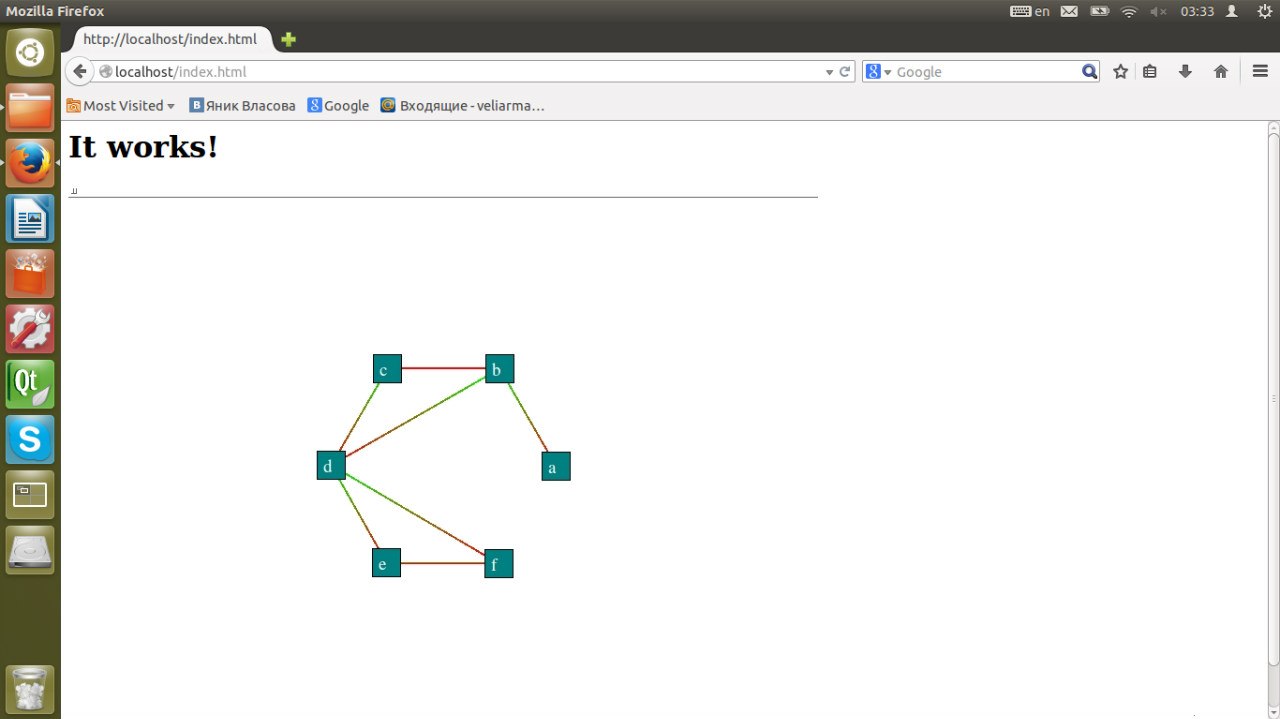This screenshot has height=719, width=1280.
Task: Open Ubuntu Software Center icon
Action: 30,273
